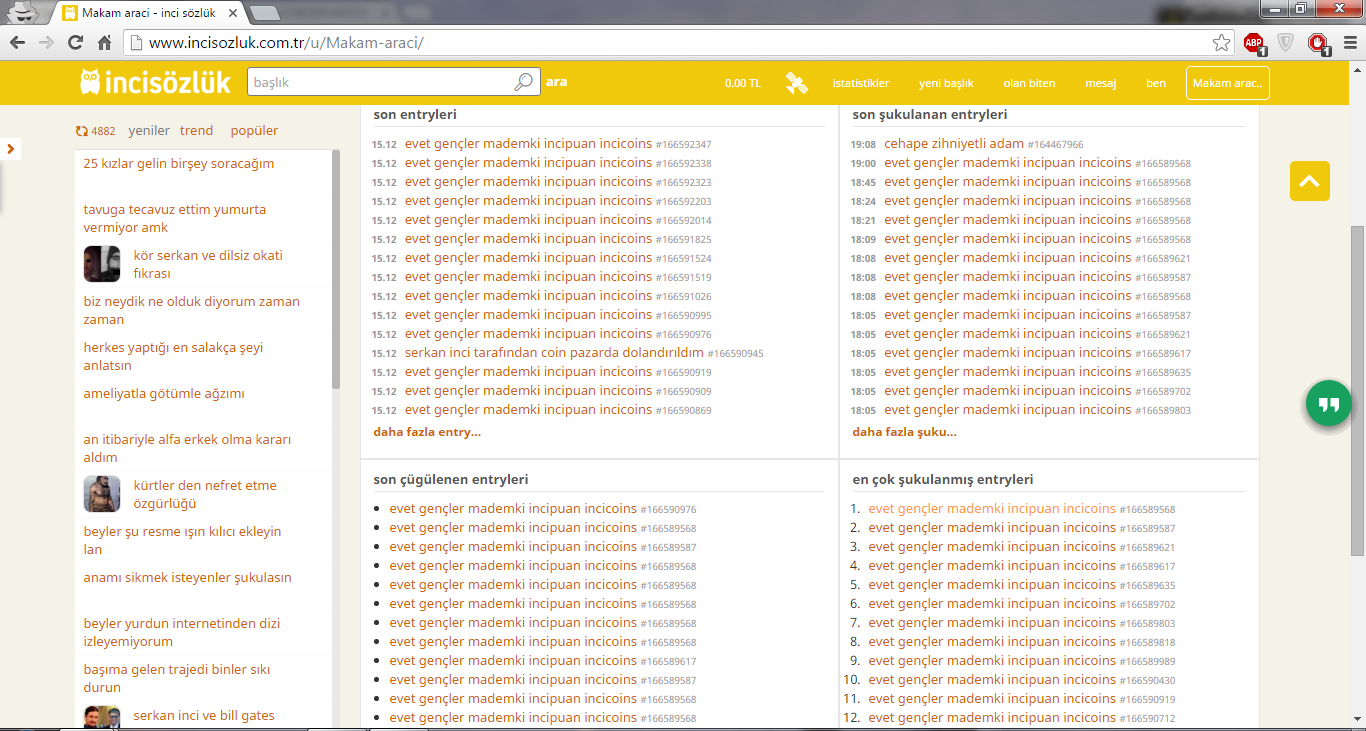The height and width of the screenshot is (731, 1366).
Task: Switch to the trend tab
Action: [x=196, y=131]
